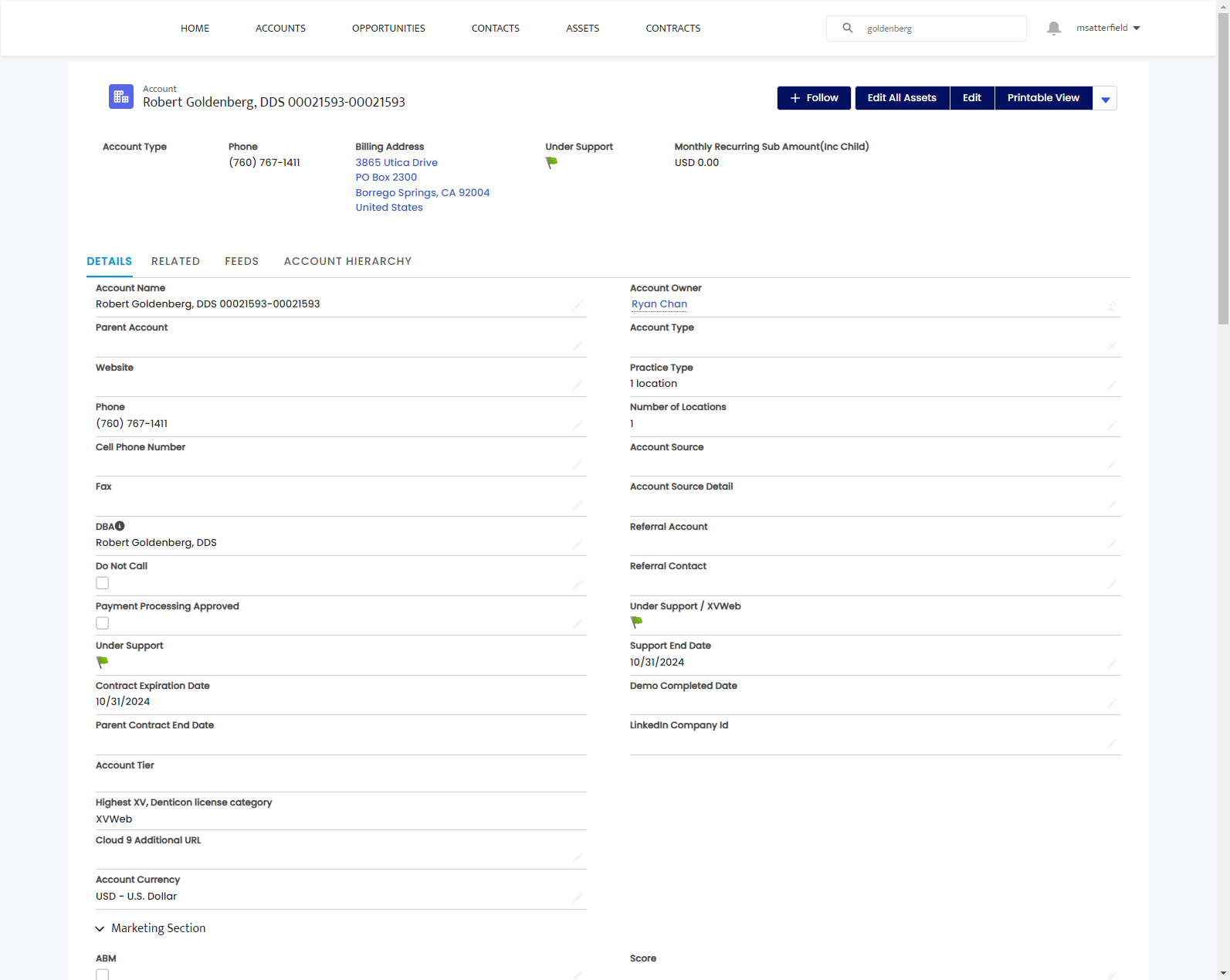
Task: Click the edit pencil for Practice Type
Action: [1112, 385]
